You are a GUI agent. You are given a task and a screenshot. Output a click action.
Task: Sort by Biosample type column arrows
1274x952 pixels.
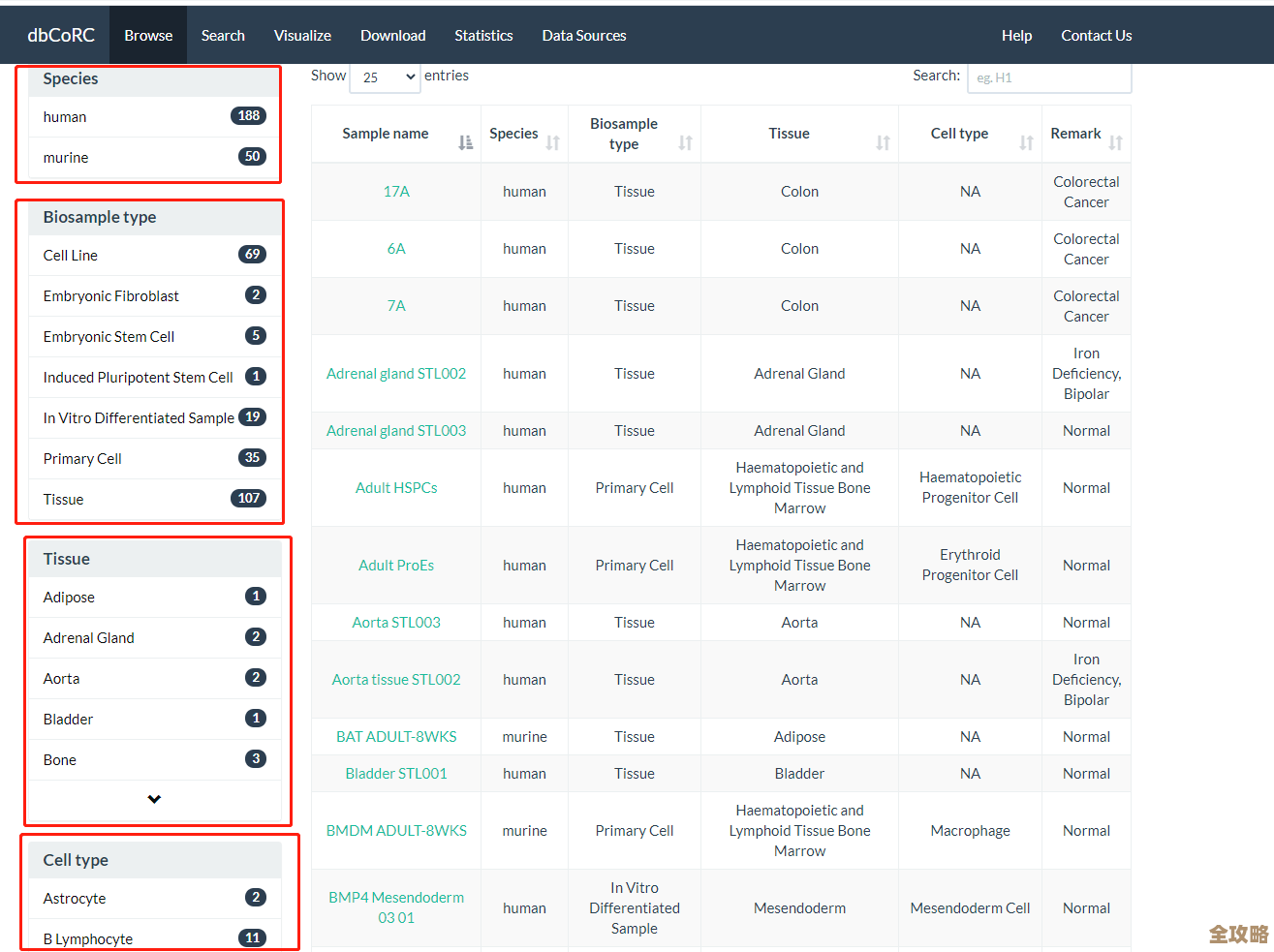685,142
